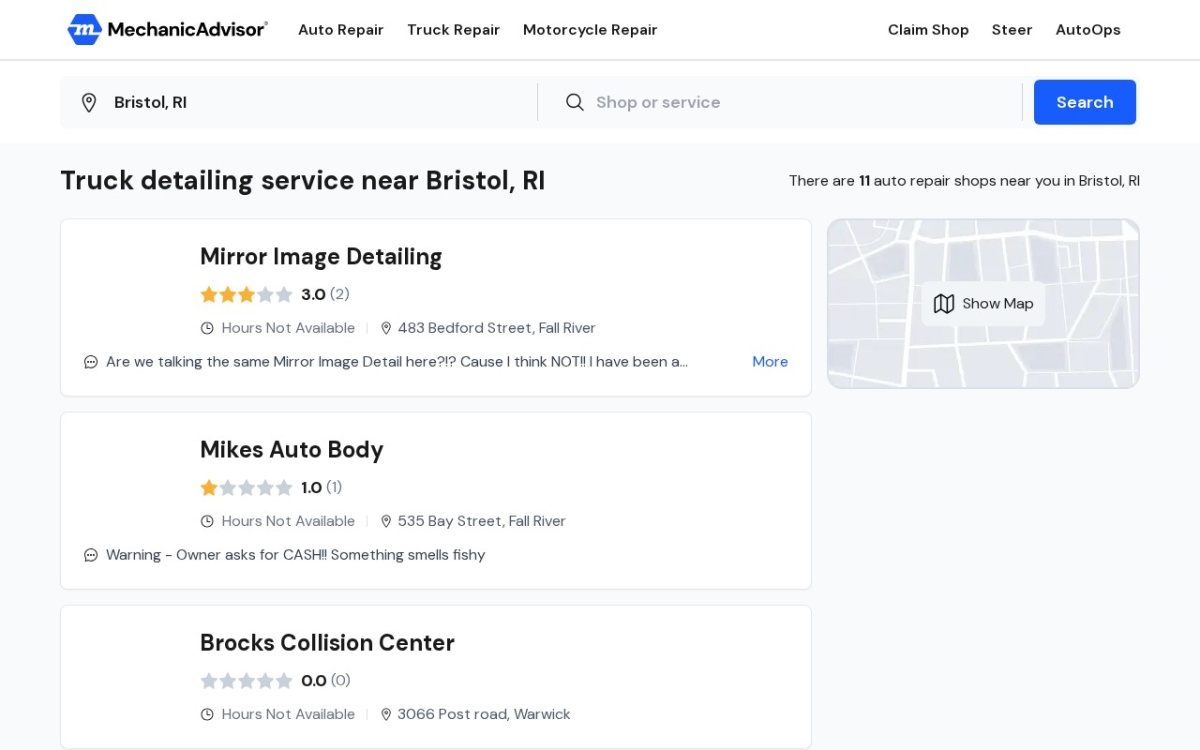The height and width of the screenshot is (750, 1200).
Task: Open the Motorcycle Repair menu
Action: (x=590, y=30)
